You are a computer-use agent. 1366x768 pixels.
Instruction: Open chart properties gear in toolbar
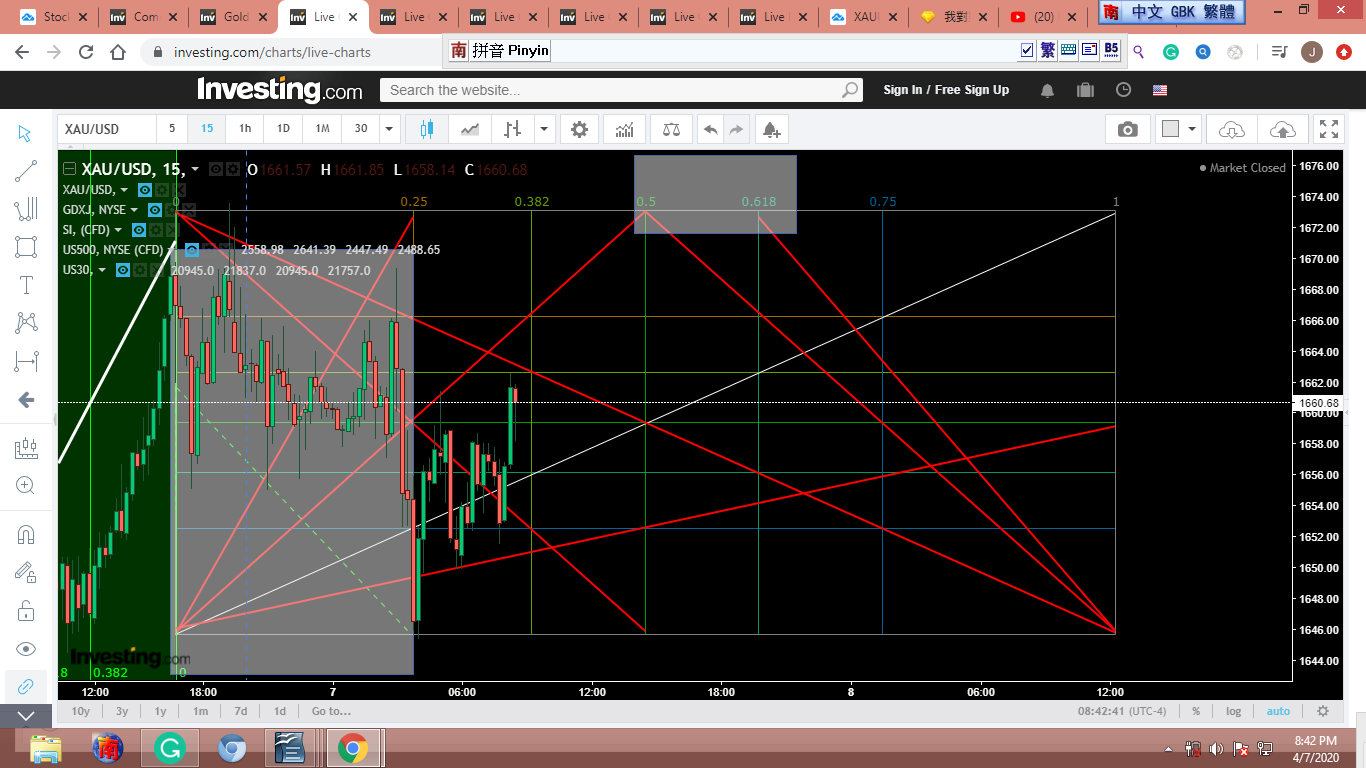click(x=579, y=129)
